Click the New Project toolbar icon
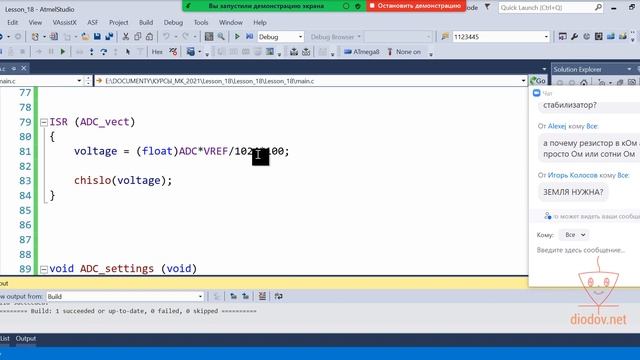This screenshot has width=640, height=360. pyautogui.click(x=36, y=37)
